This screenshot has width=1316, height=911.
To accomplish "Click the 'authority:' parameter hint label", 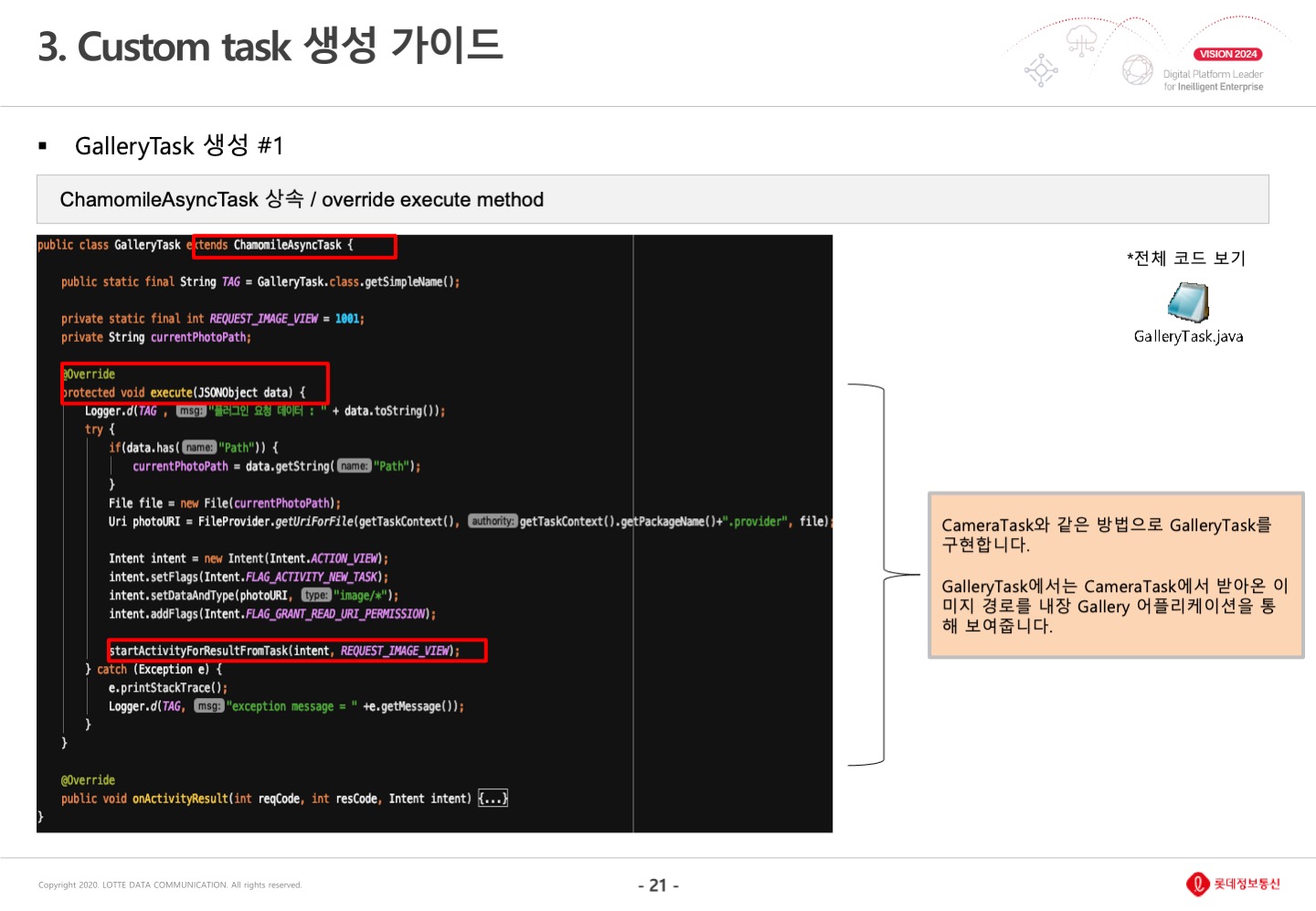I will (493, 522).
